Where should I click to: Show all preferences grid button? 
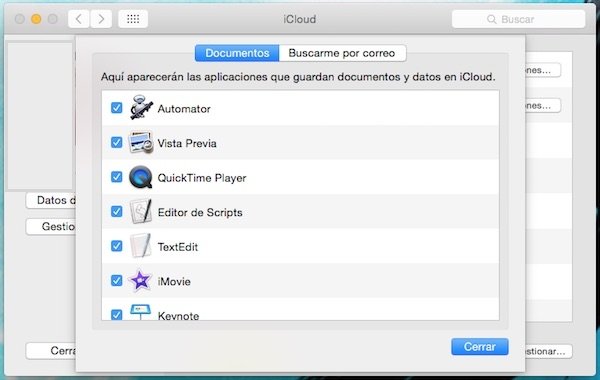(133, 19)
